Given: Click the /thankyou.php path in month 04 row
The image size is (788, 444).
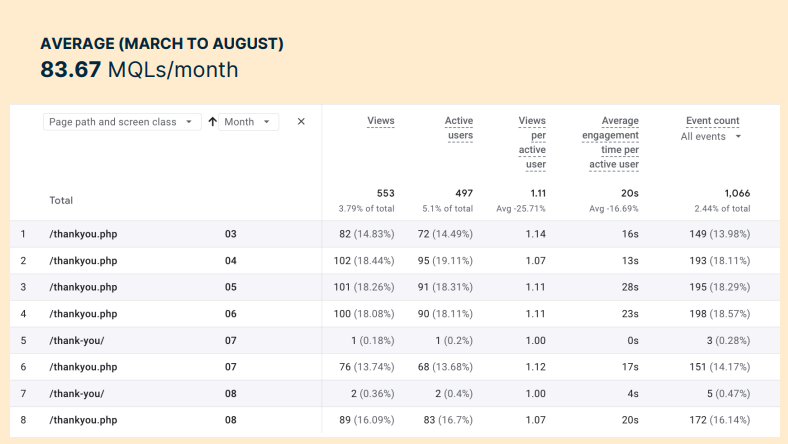Looking at the screenshot, I should pyautogui.click(x=83, y=261).
